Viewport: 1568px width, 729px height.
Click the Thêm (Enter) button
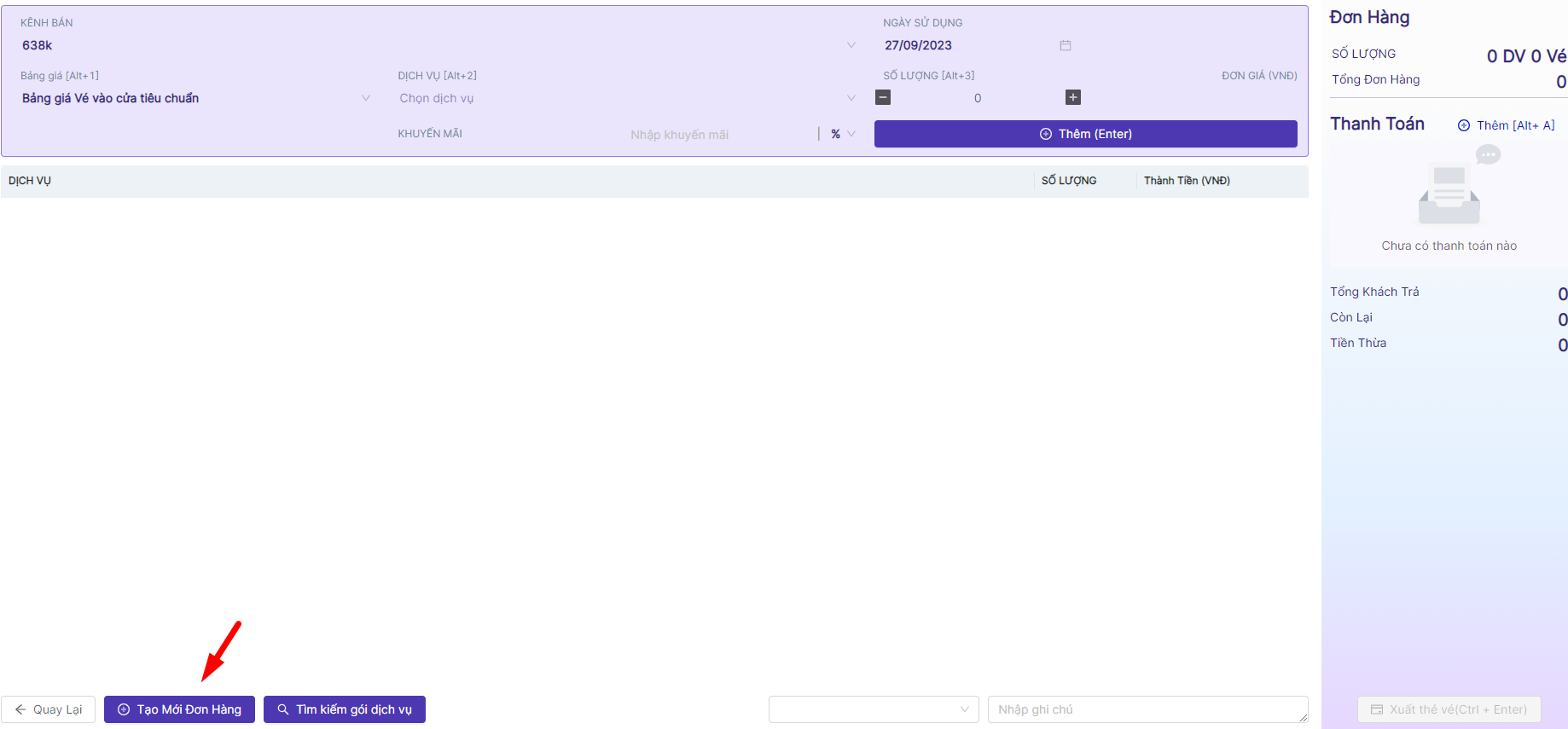[1086, 134]
